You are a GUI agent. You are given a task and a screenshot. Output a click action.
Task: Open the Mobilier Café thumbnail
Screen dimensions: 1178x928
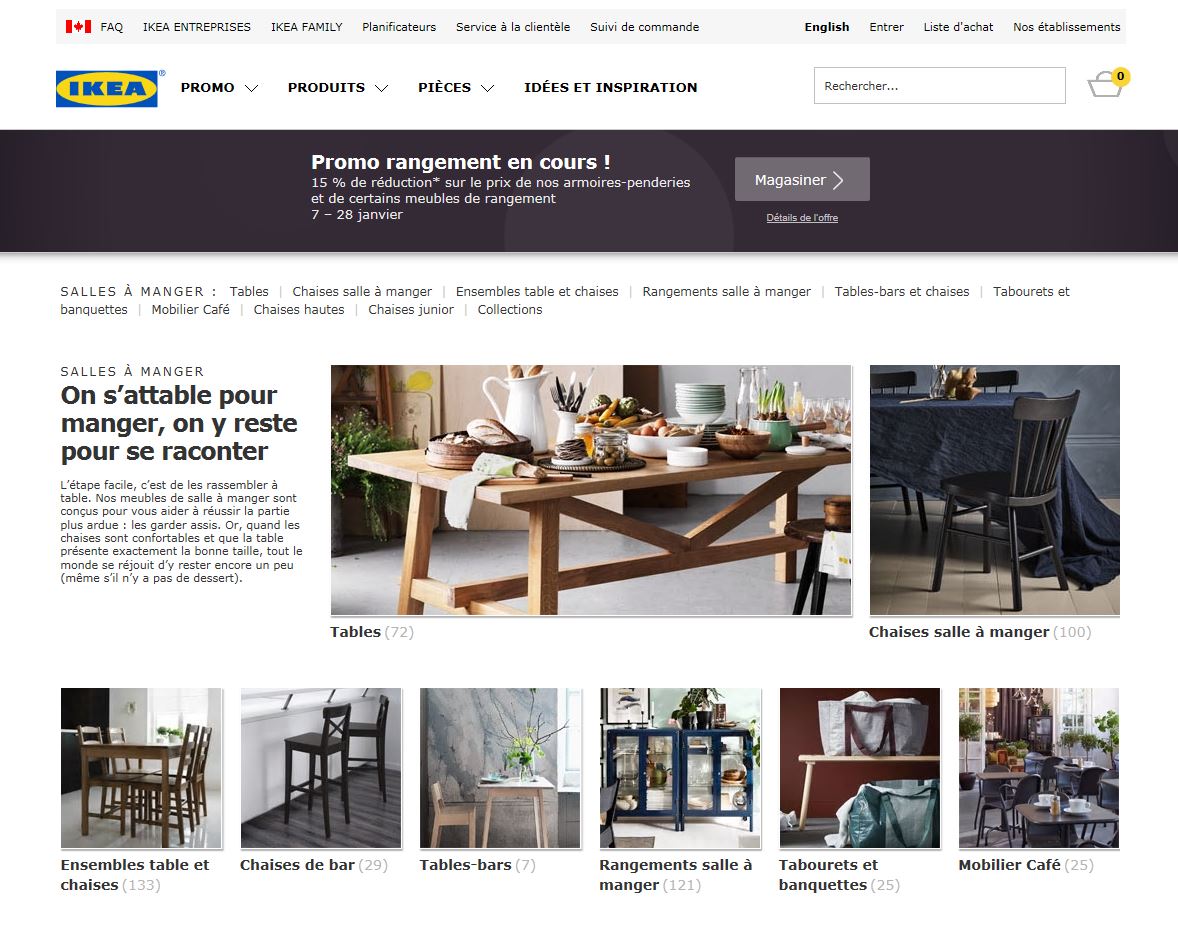point(1039,768)
